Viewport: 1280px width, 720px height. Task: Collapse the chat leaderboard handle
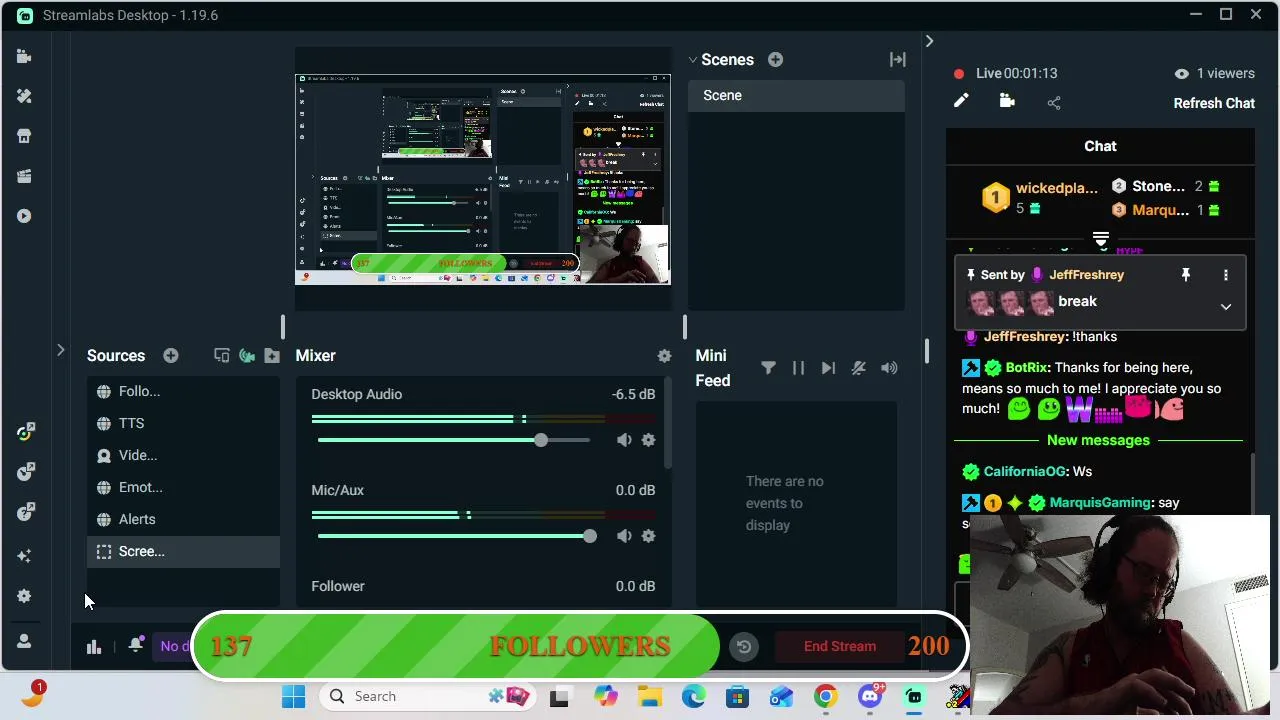tap(1101, 239)
